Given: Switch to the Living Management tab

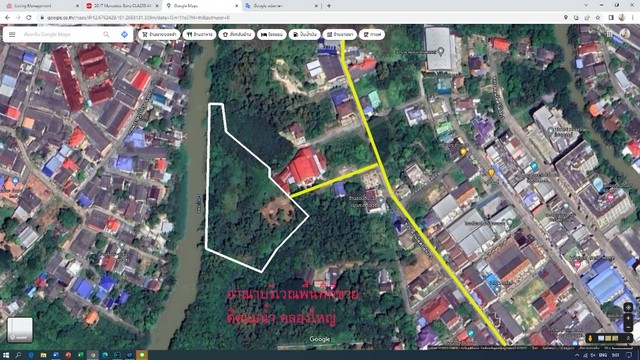Looking at the screenshot, I should (42, 6).
